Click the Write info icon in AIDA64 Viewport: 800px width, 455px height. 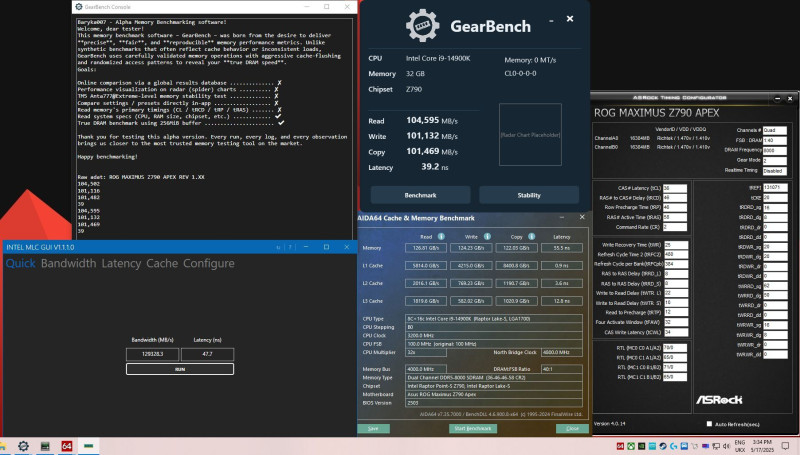click(487, 236)
